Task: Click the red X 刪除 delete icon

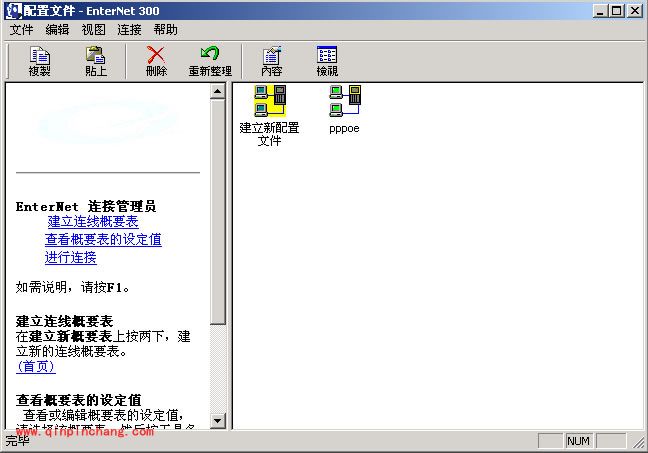Action: (x=156, y=61)
